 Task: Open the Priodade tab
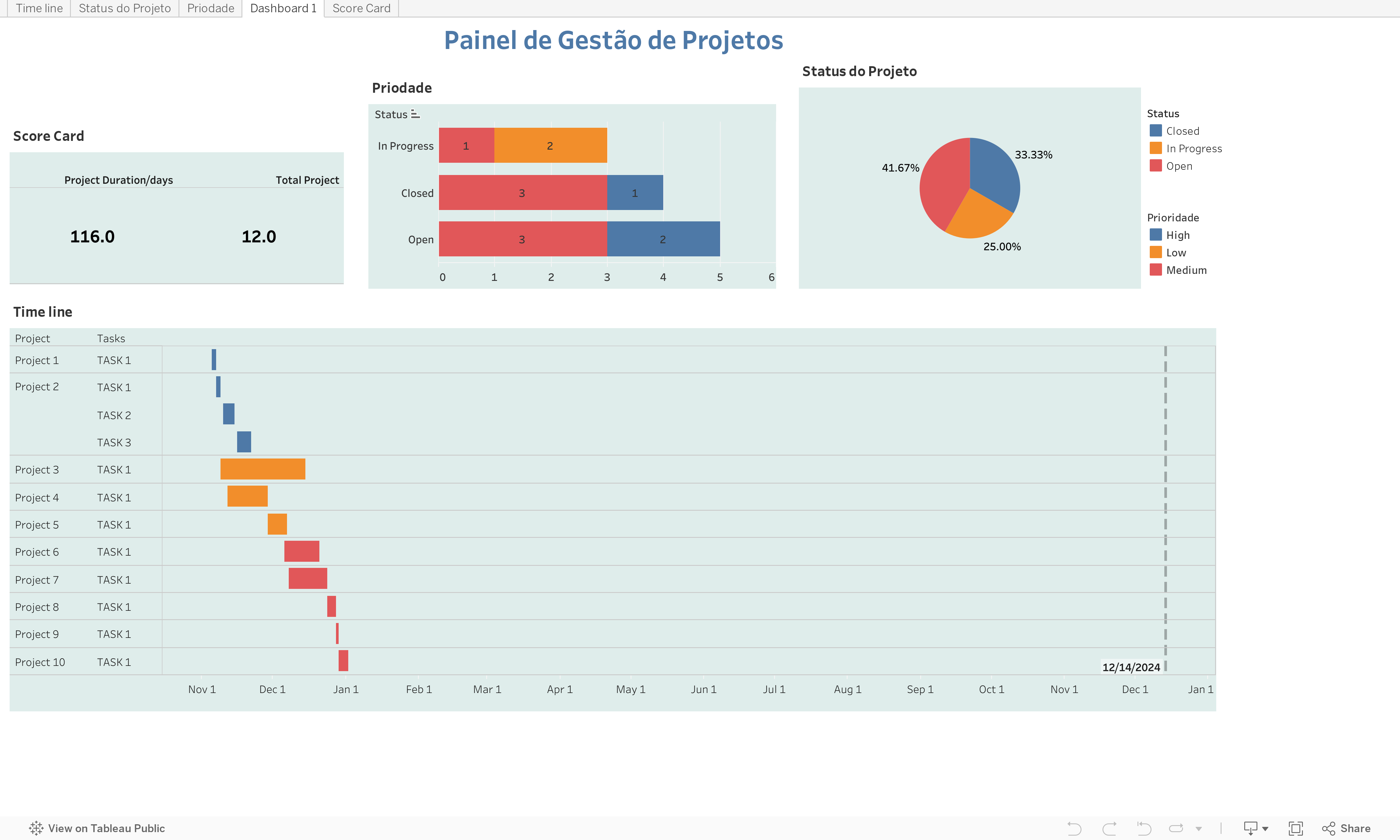coord(211,8)
